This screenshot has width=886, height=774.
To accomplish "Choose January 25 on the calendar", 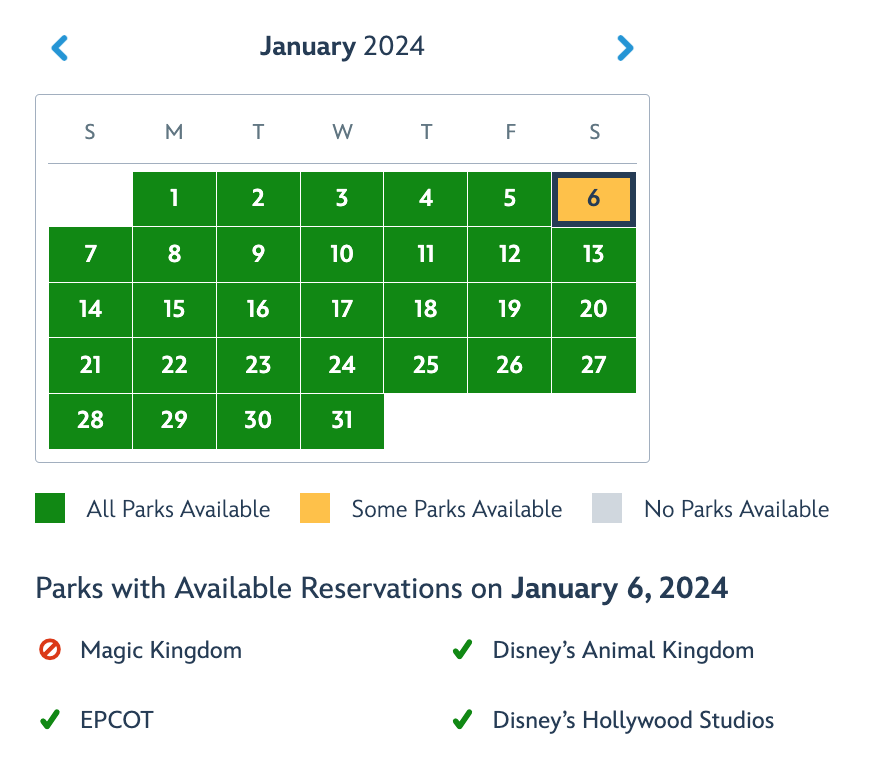I will (x=426, y=365).
